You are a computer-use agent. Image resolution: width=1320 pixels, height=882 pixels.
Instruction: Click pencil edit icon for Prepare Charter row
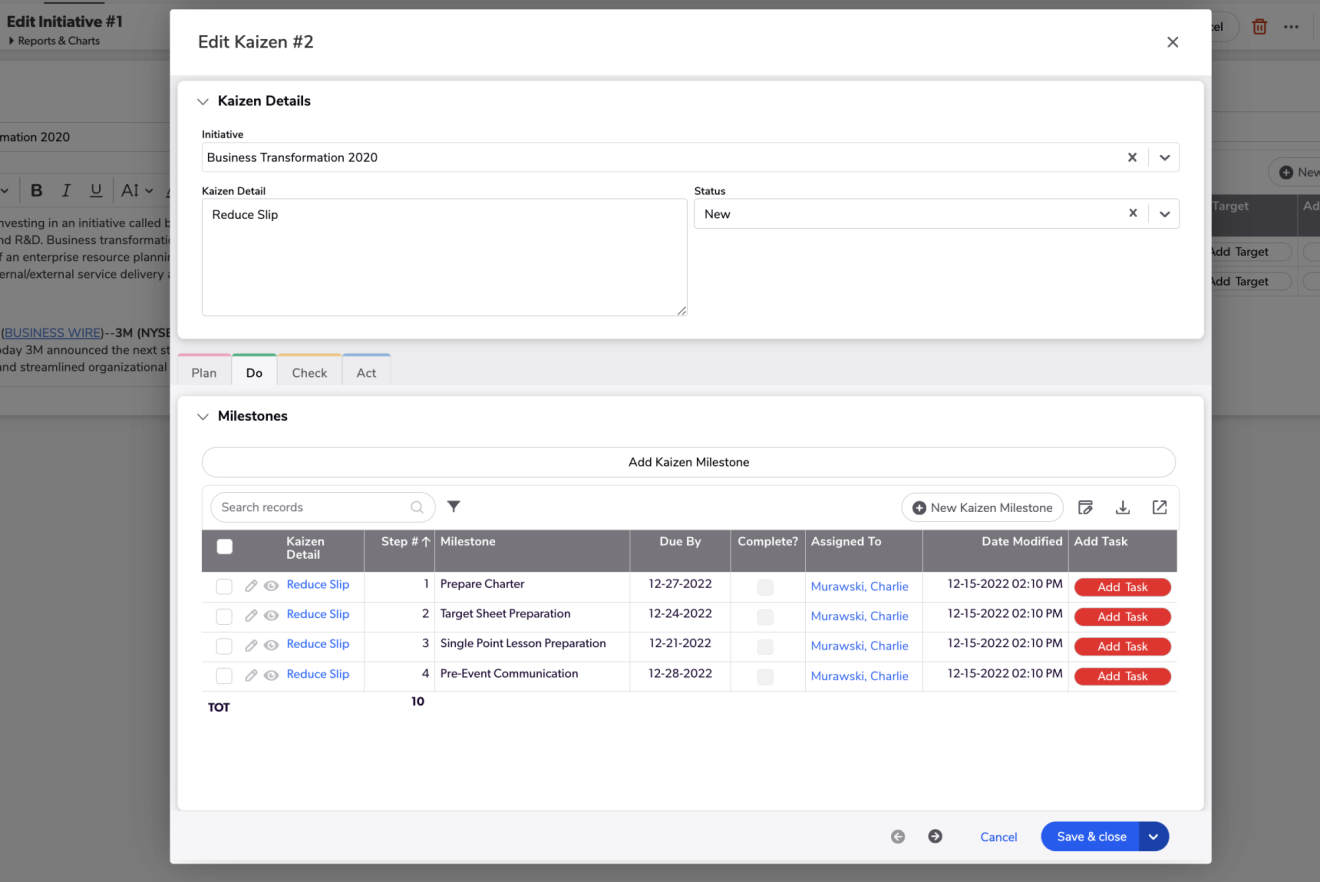pyautogui.click(x=251, y=586)
